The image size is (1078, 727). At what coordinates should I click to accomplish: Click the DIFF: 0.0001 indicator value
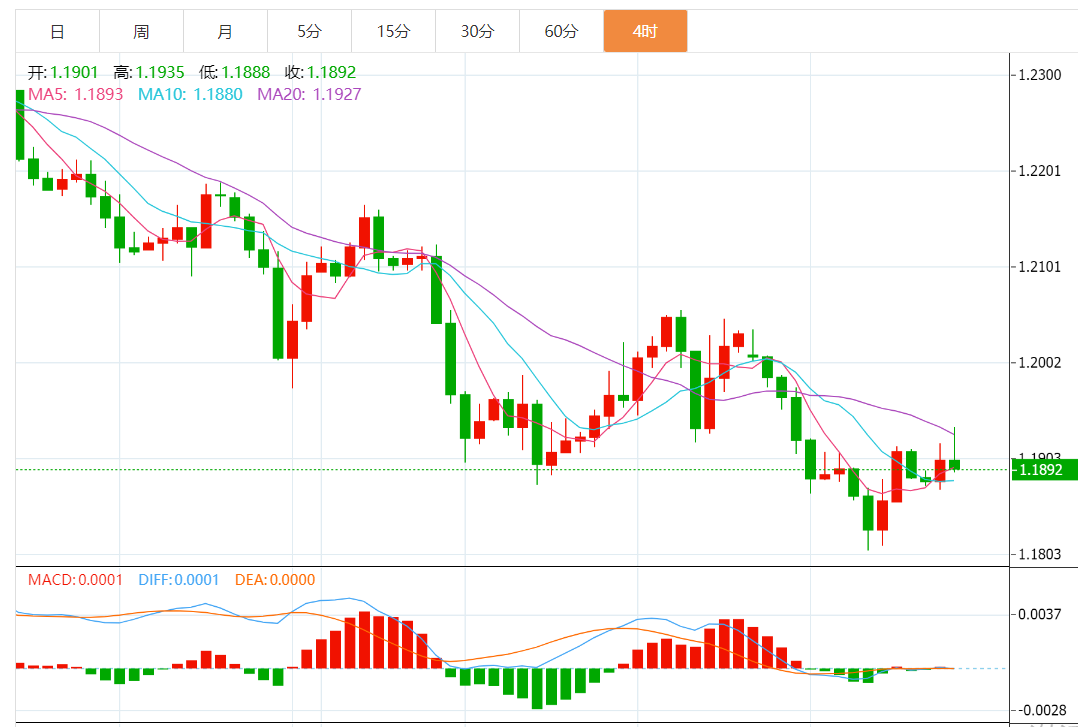coord(179,580)
